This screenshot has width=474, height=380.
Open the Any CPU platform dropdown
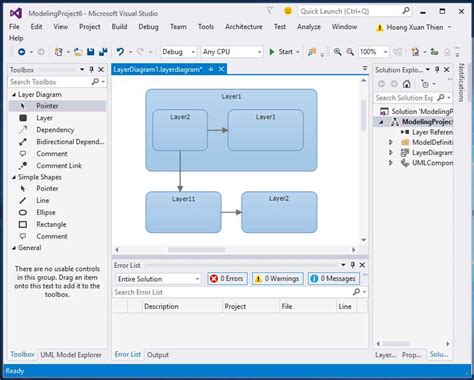tap(232, 52)
